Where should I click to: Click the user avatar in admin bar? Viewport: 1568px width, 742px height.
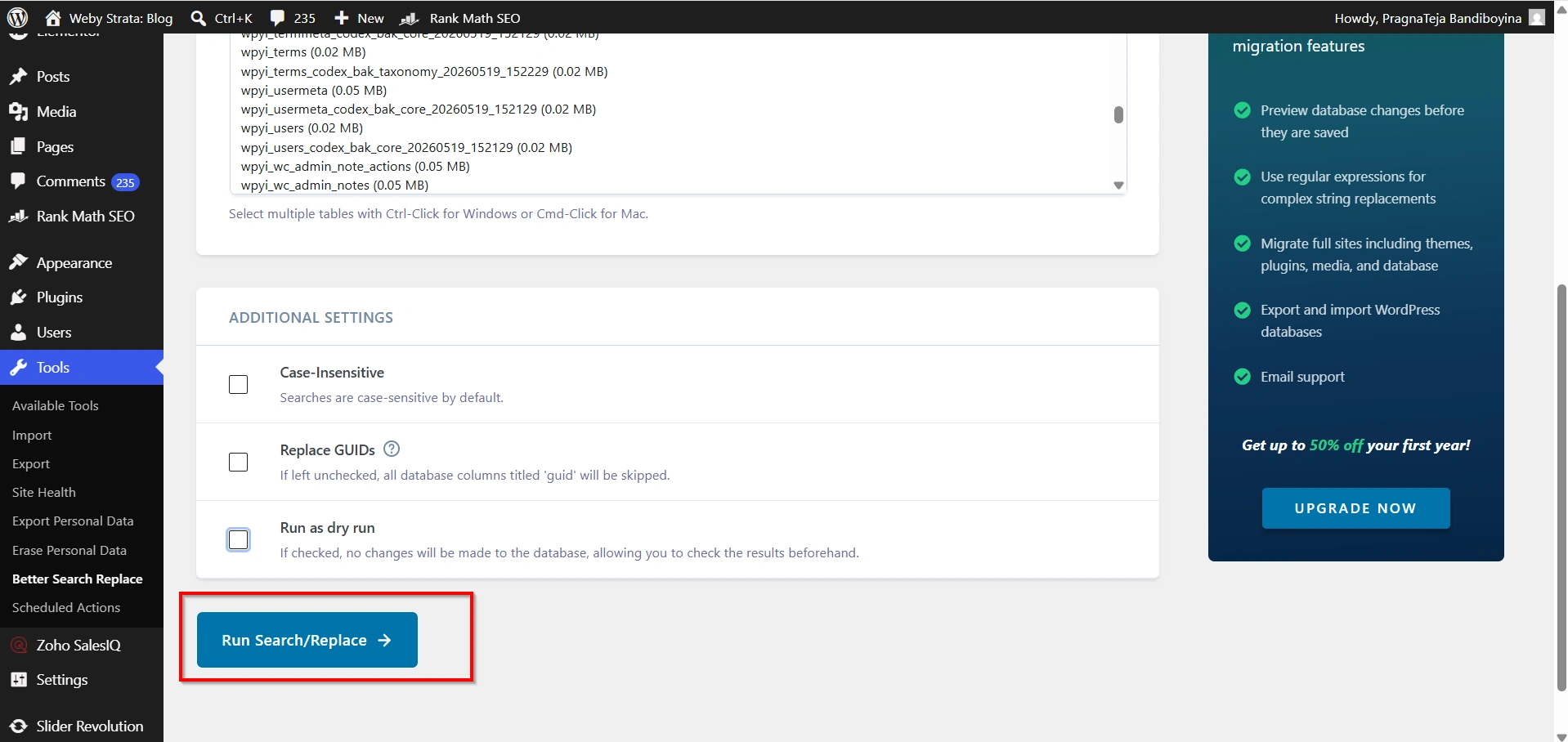[1537, 17]
